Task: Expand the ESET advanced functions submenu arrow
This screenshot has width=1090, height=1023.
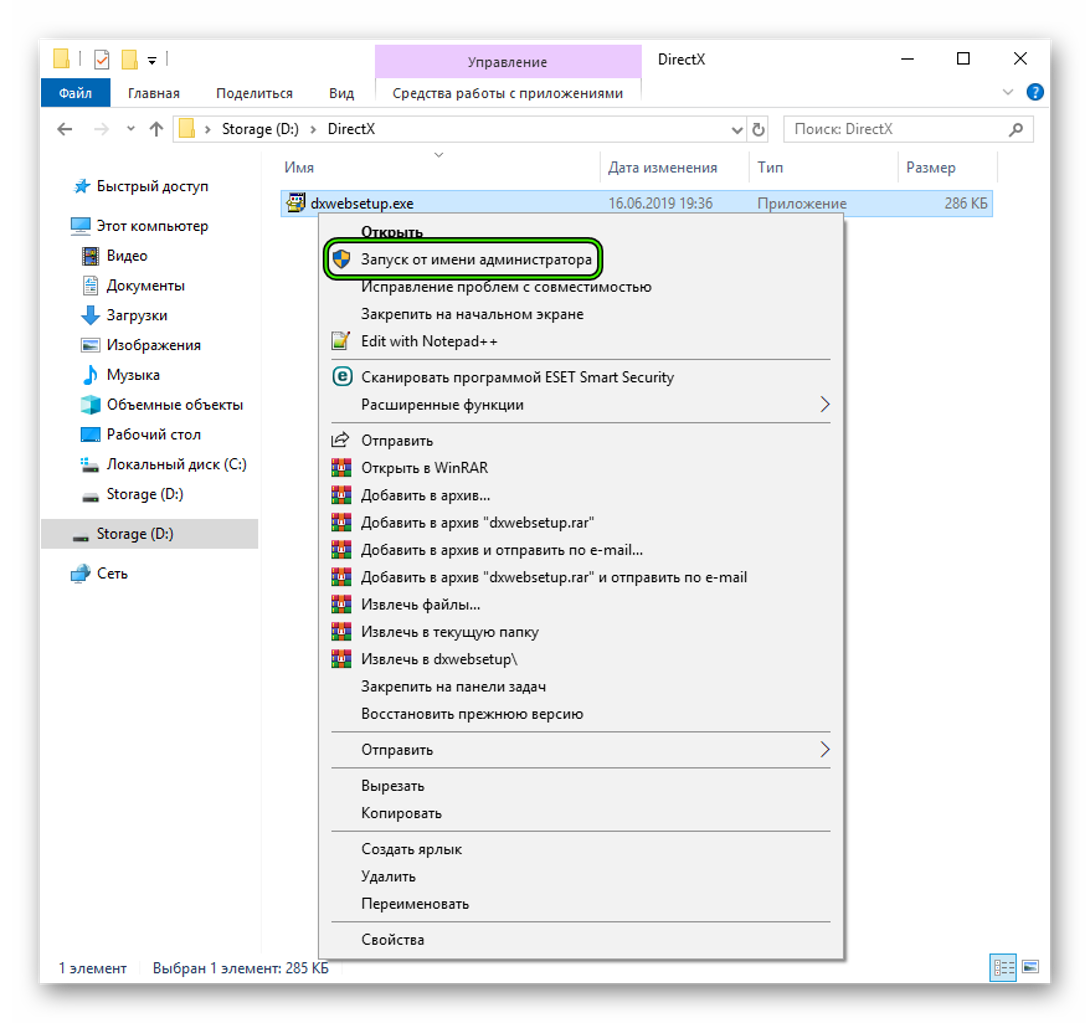Action: (824, 404)
